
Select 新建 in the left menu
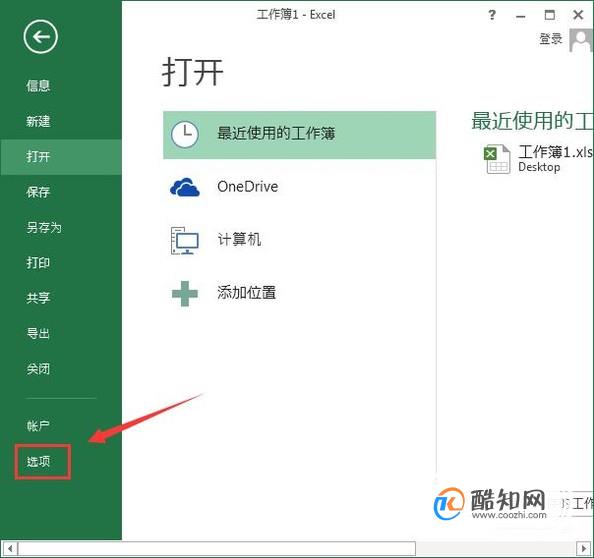38,121
